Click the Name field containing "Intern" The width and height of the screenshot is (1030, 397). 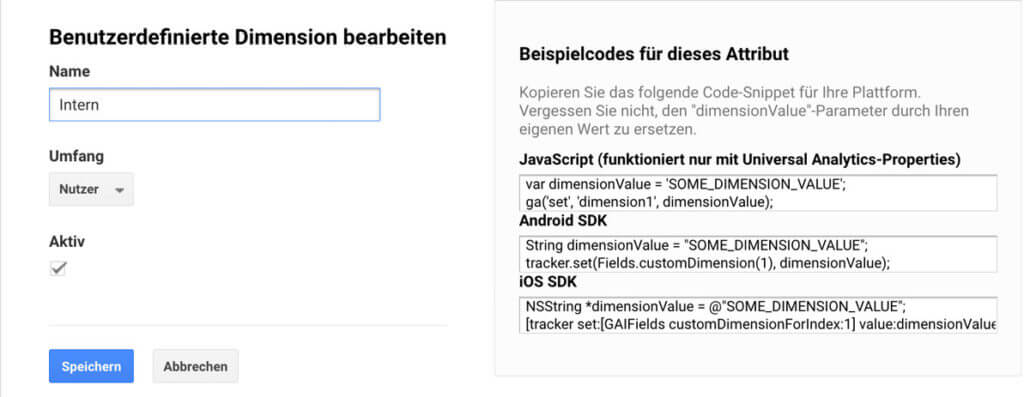point(214,105)
